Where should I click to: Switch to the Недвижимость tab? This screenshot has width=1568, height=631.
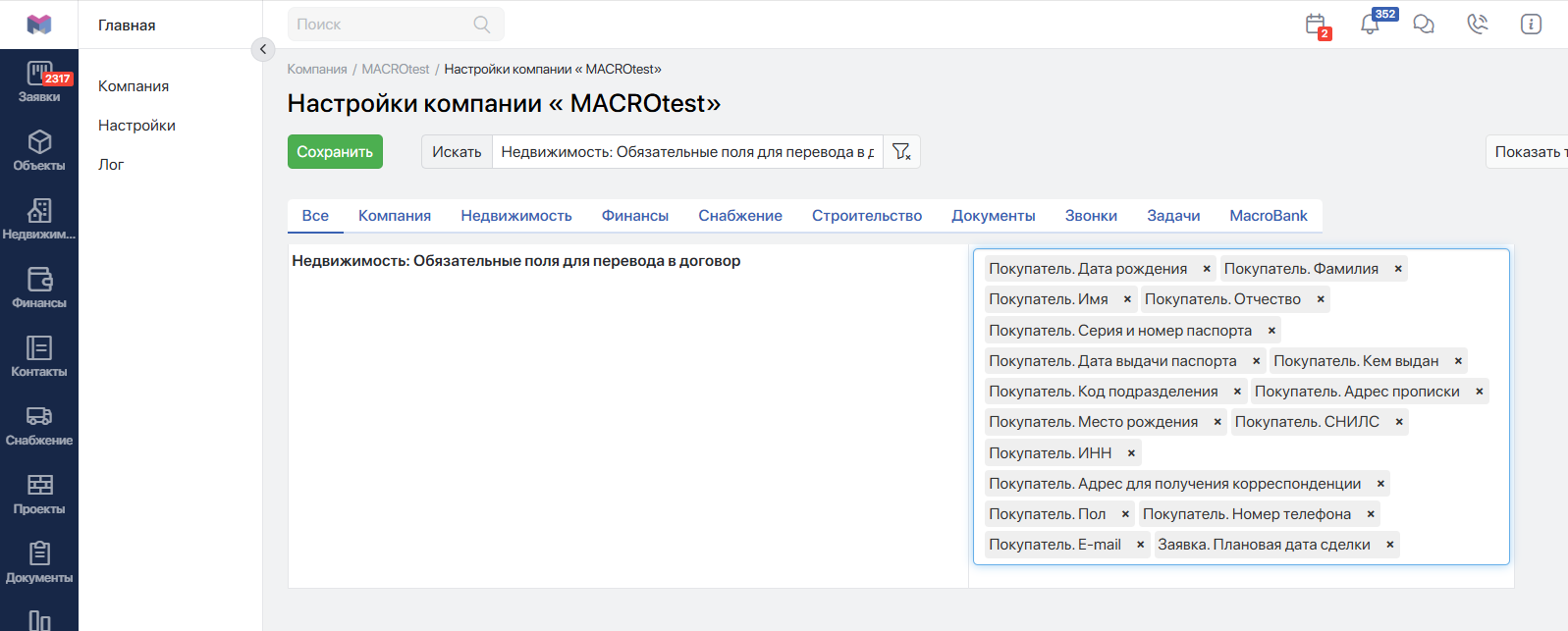[x=516, y=216]
